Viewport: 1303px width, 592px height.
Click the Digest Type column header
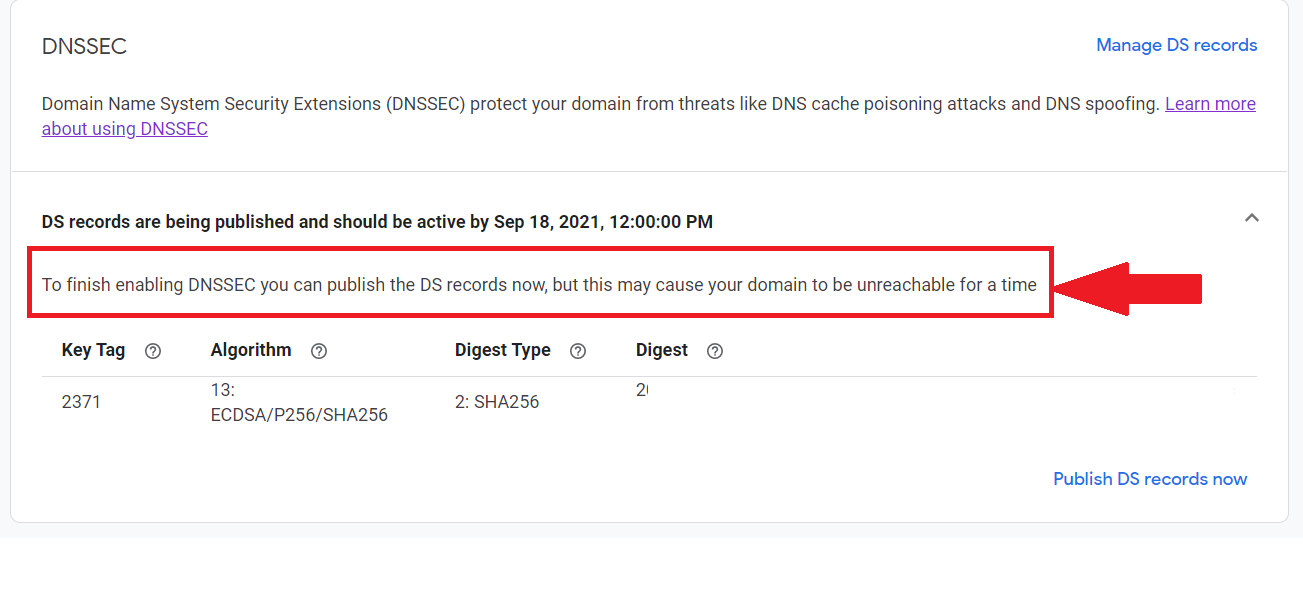[502, 350]
